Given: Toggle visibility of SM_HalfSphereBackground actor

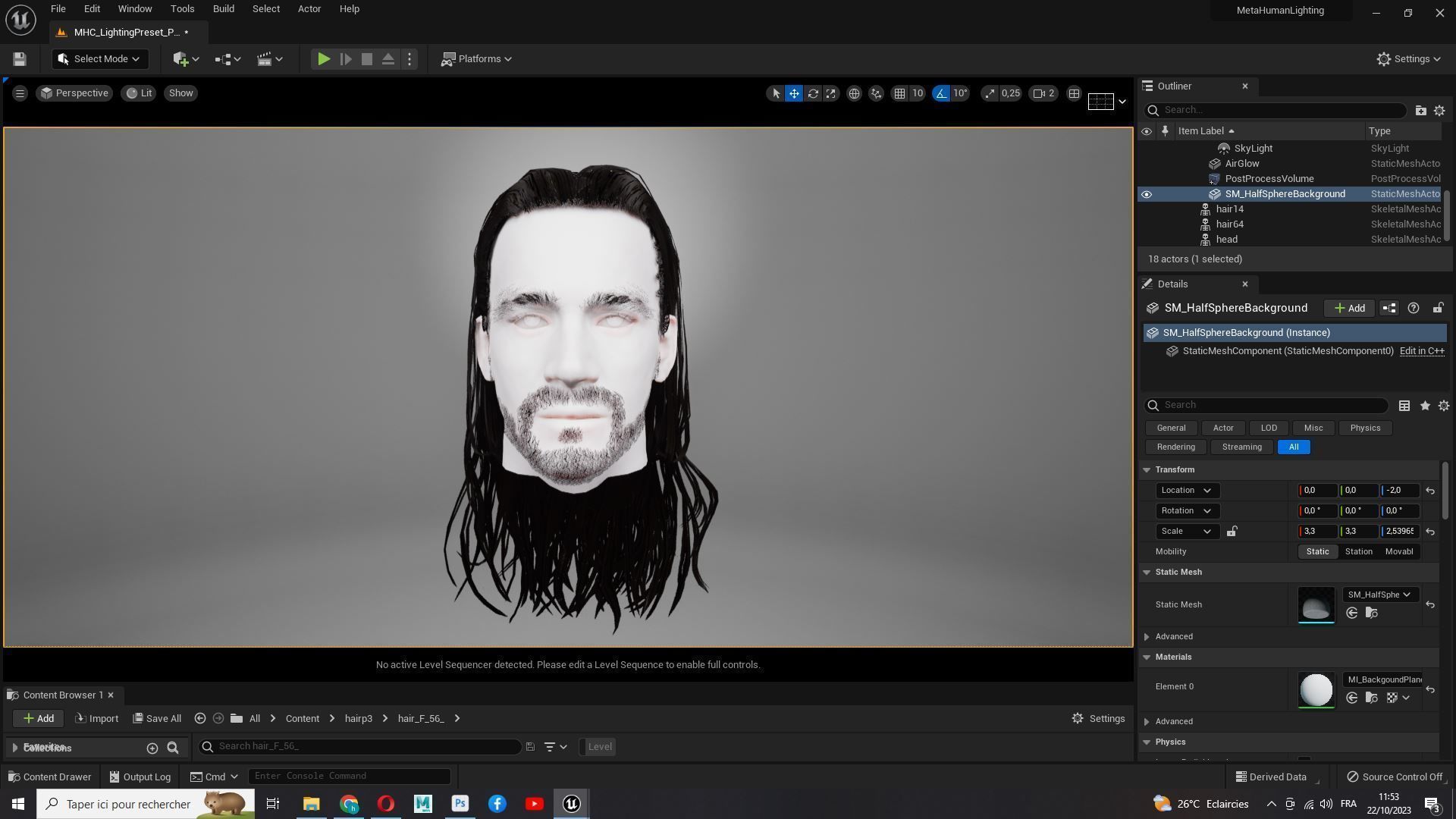Looking at the screenshot, I should (x=1147, y=194).
